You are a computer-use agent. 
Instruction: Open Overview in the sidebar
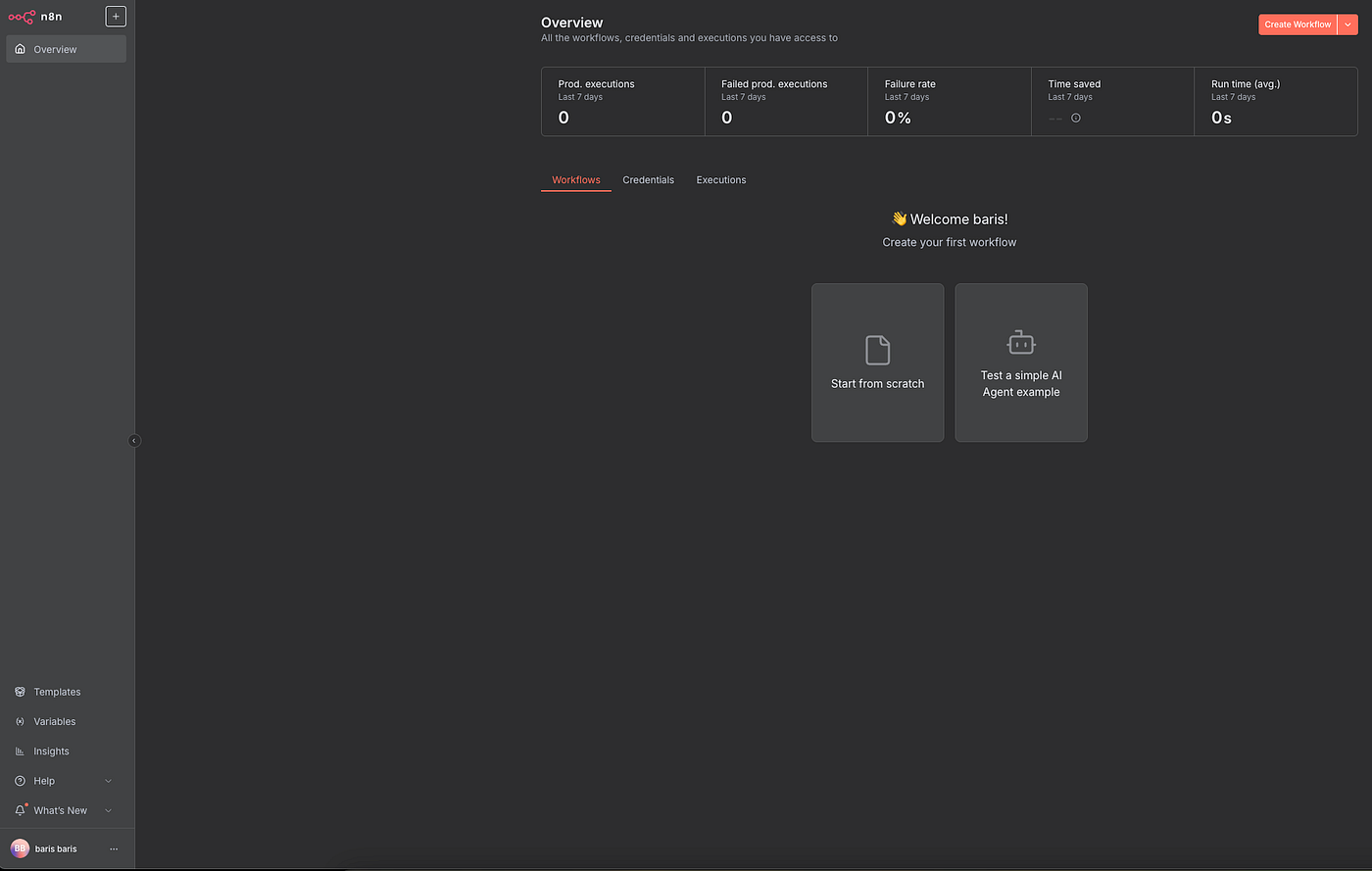pyautogui.click(x=67, y=49)
